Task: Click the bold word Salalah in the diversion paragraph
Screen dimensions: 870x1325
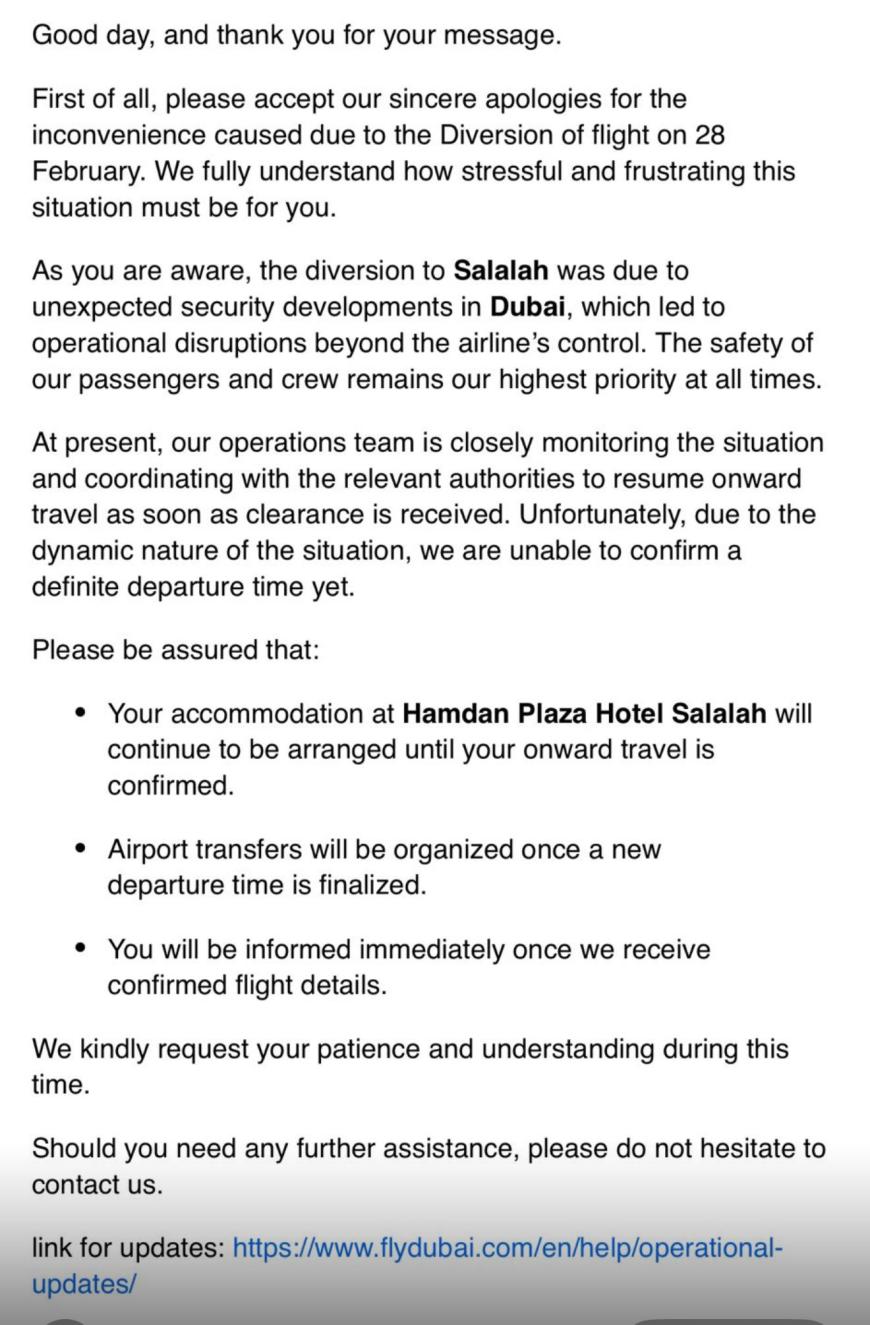Action: [x=500, y=271]
